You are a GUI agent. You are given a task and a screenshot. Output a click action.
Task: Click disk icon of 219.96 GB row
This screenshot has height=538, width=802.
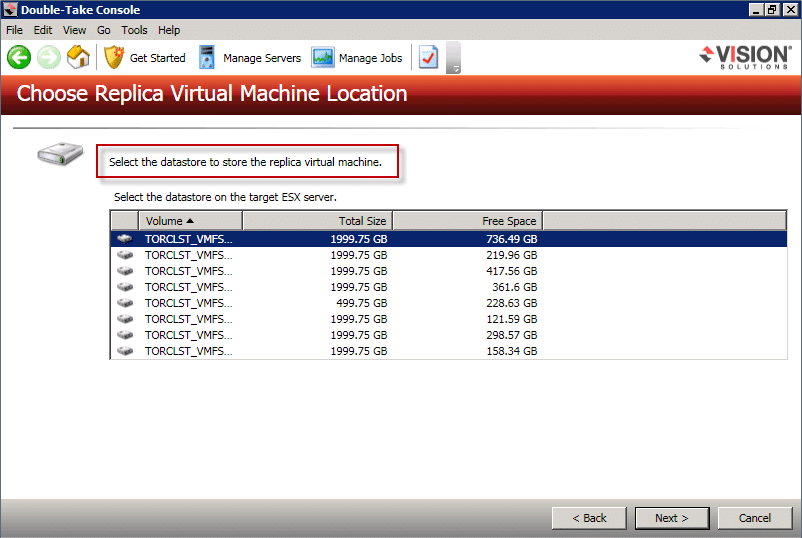(x=125, y=255)
